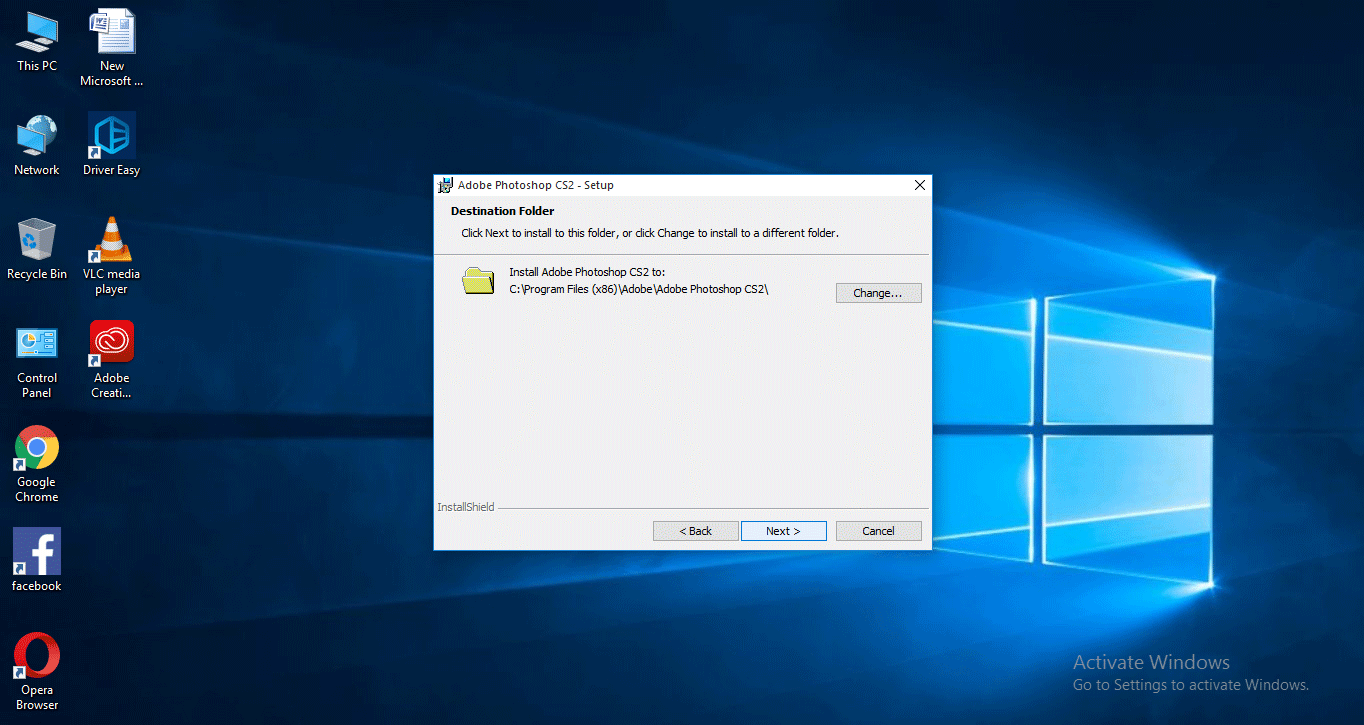
Task: Click Next to install to this folder
Action: [783, 530]
